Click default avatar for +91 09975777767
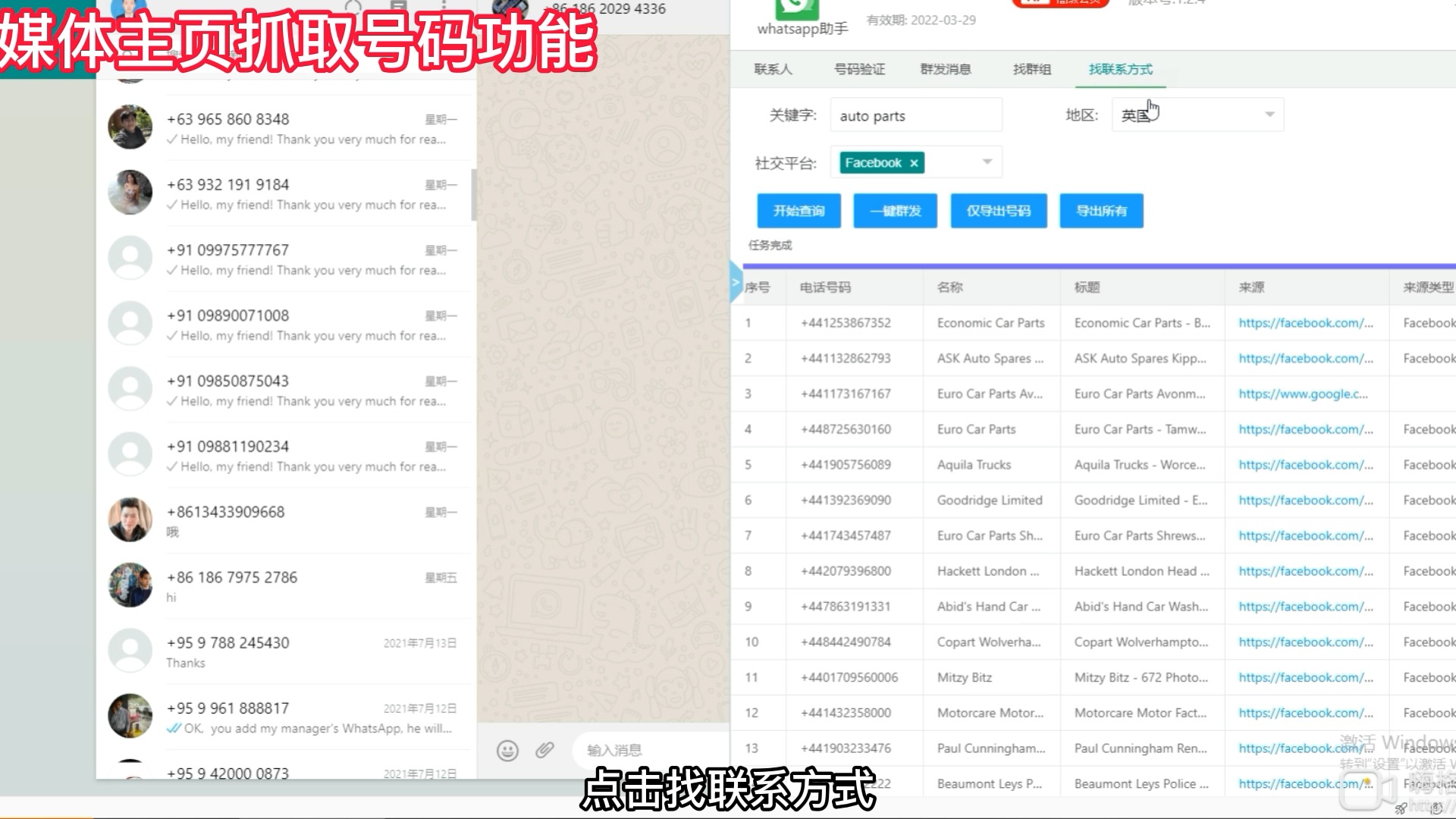Viewport: 1456px width, 819px height. pos(130,258)
